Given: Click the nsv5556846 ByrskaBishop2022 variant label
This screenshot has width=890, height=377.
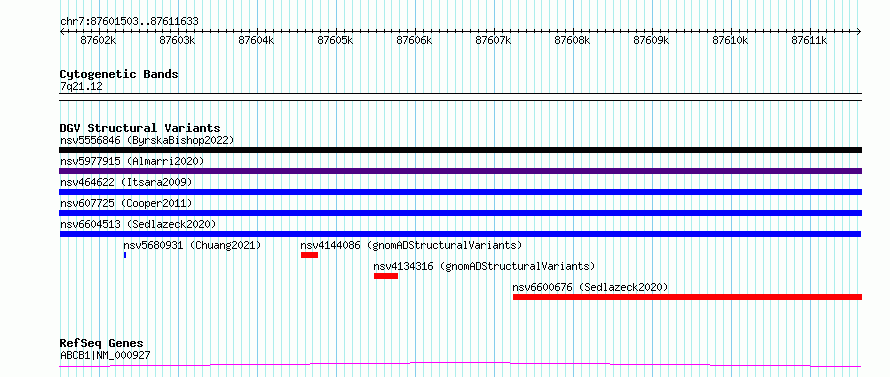Looking at the screenshot, I should [147, 140].
